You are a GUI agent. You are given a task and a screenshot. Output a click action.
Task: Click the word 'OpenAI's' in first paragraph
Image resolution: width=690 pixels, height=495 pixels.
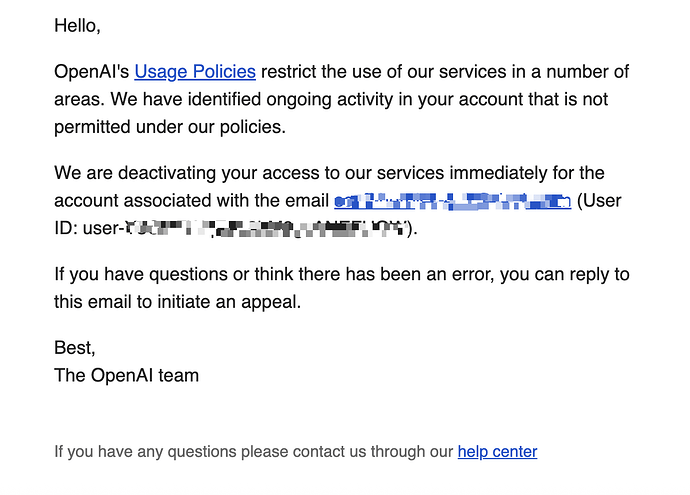coord(92,72)
